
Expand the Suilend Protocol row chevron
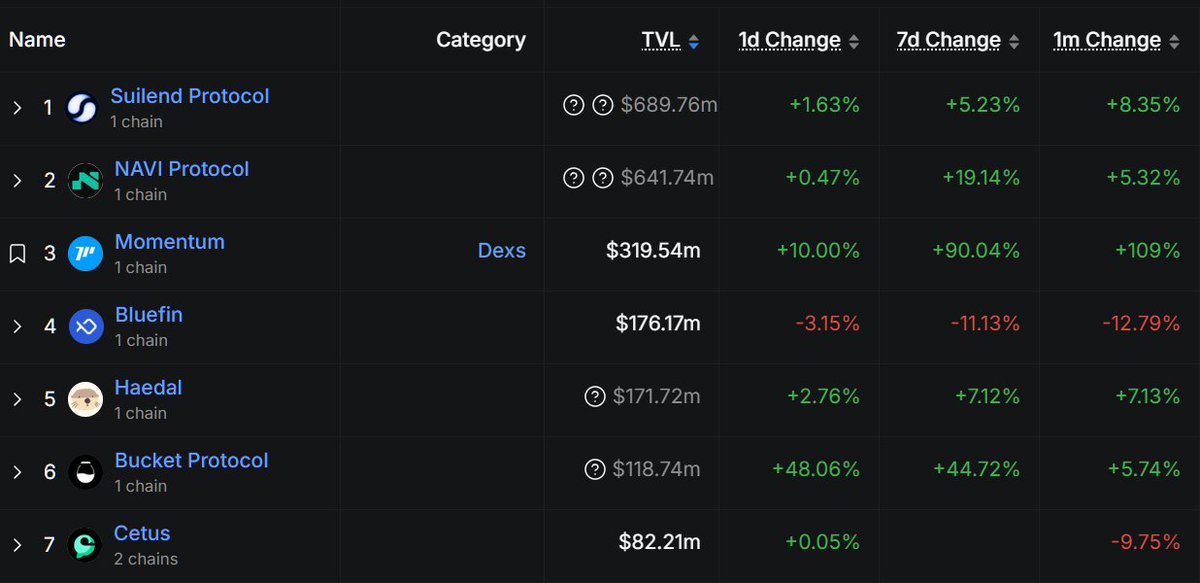point(17,108)
